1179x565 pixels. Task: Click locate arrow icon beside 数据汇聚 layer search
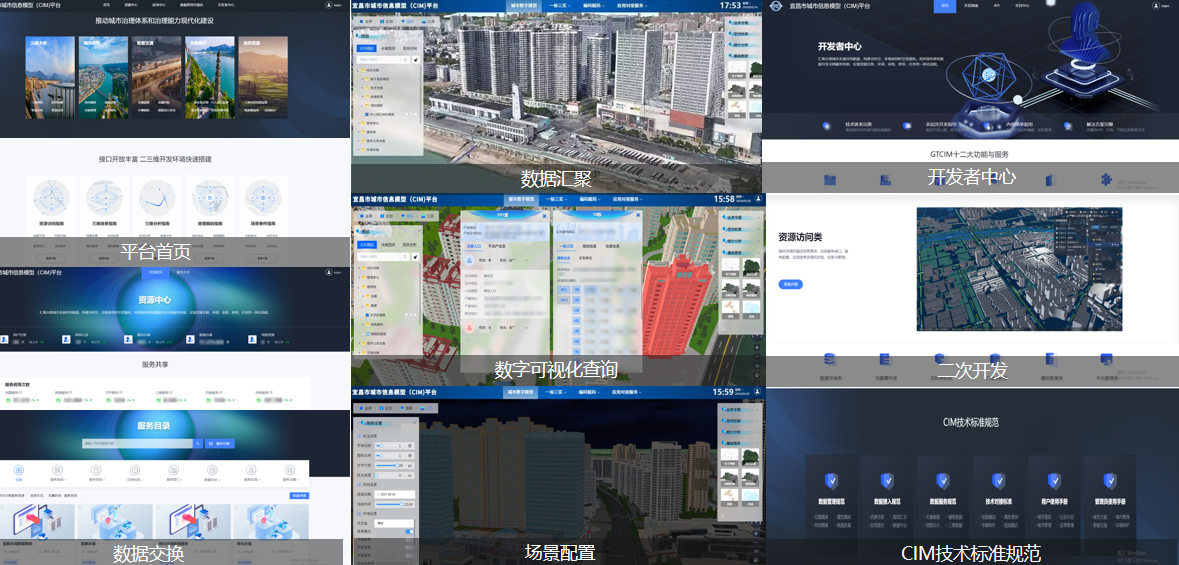click(416, 59)
